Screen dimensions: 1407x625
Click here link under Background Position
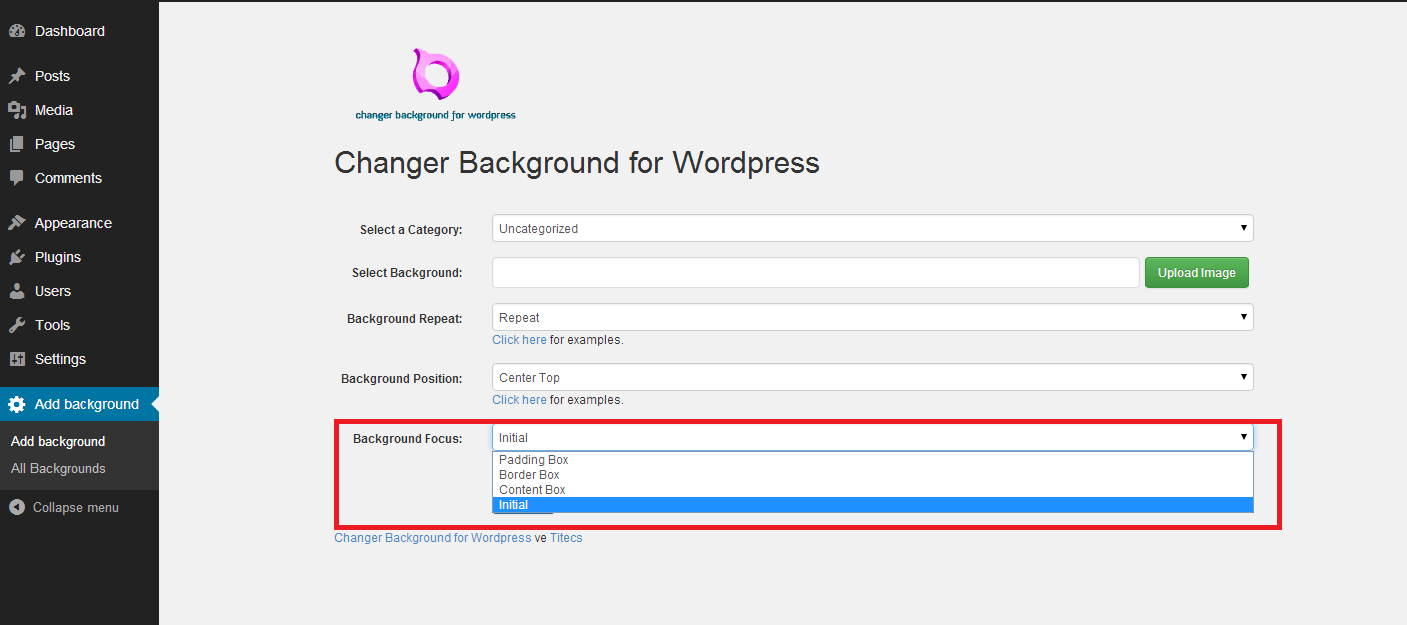519,400
